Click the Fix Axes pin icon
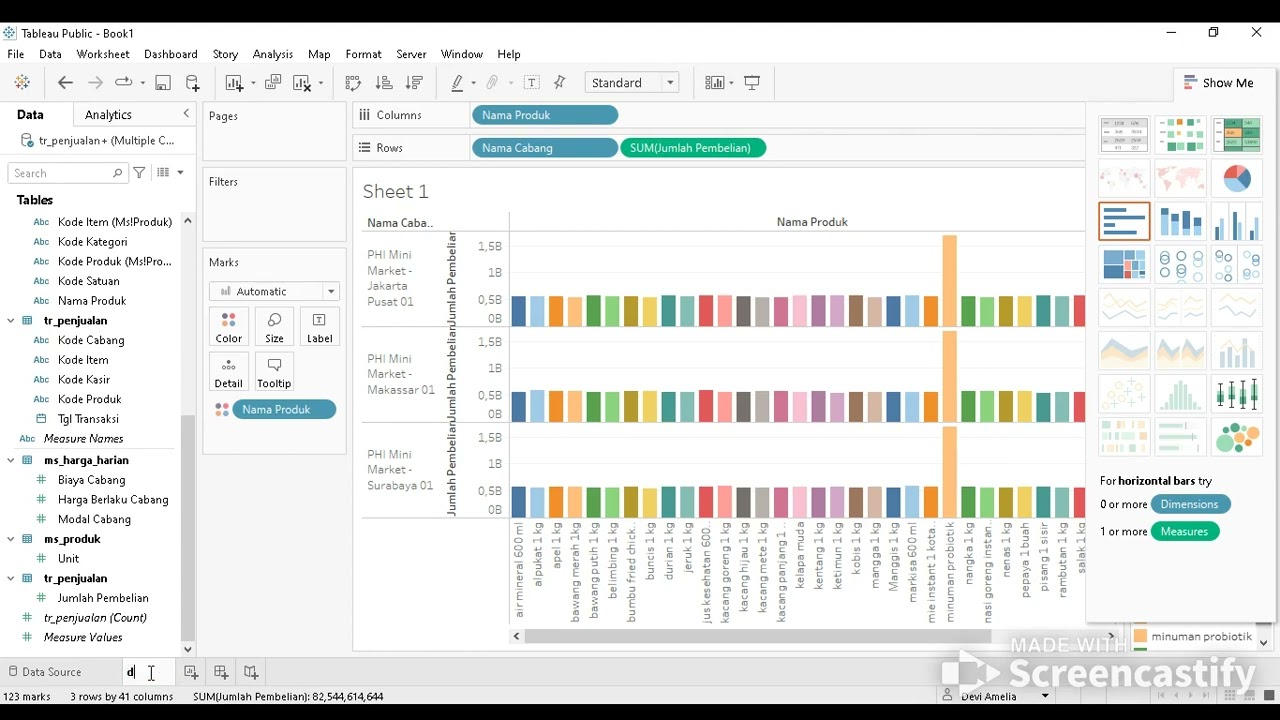The height and width of the screenshot is (720, 1280). [560, 83]
